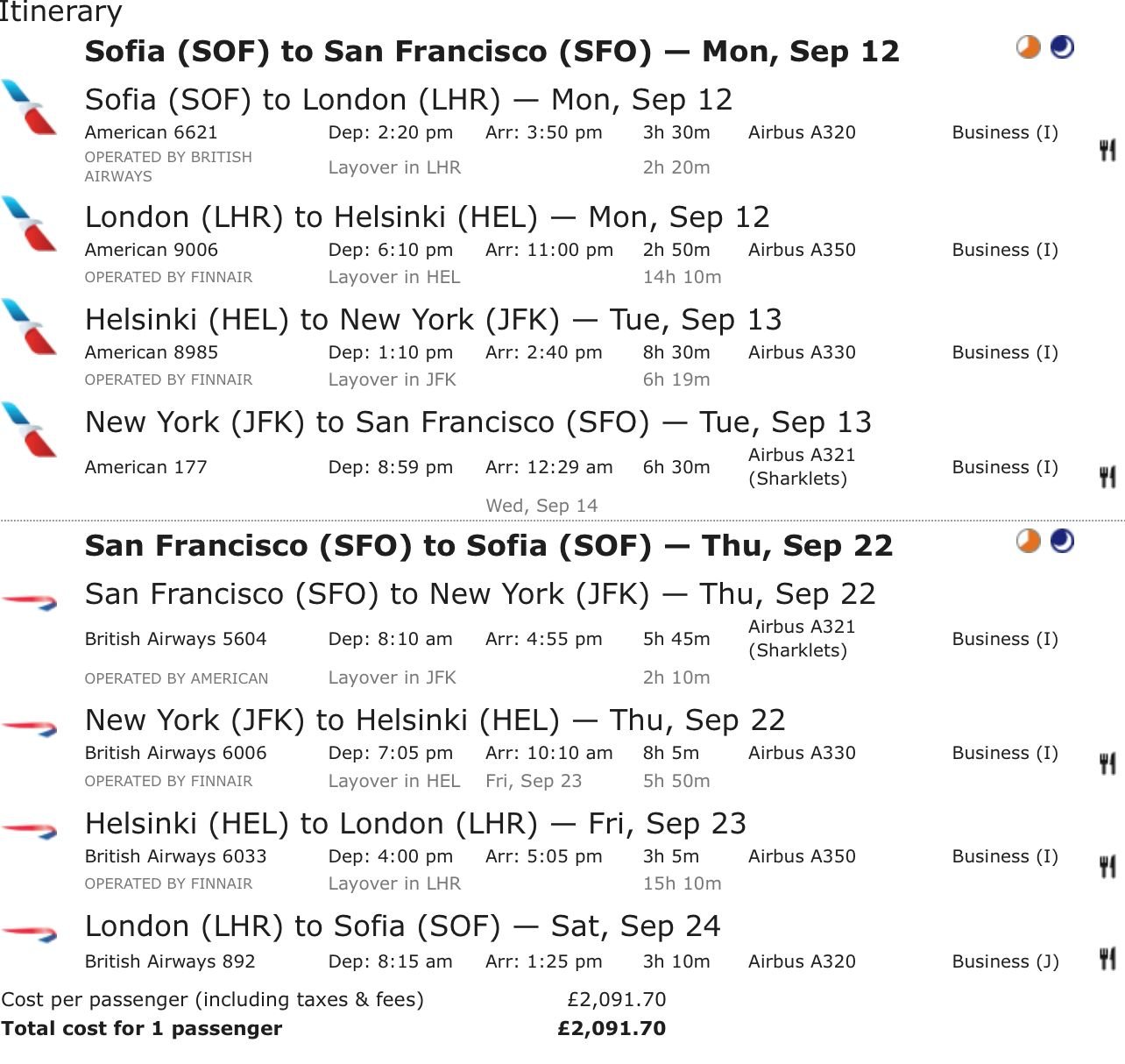The image size is (1125, 1064).
Task: Click the orange daytime icon for Sofia to San Francisco
Action: click(x=1029, y=46)
